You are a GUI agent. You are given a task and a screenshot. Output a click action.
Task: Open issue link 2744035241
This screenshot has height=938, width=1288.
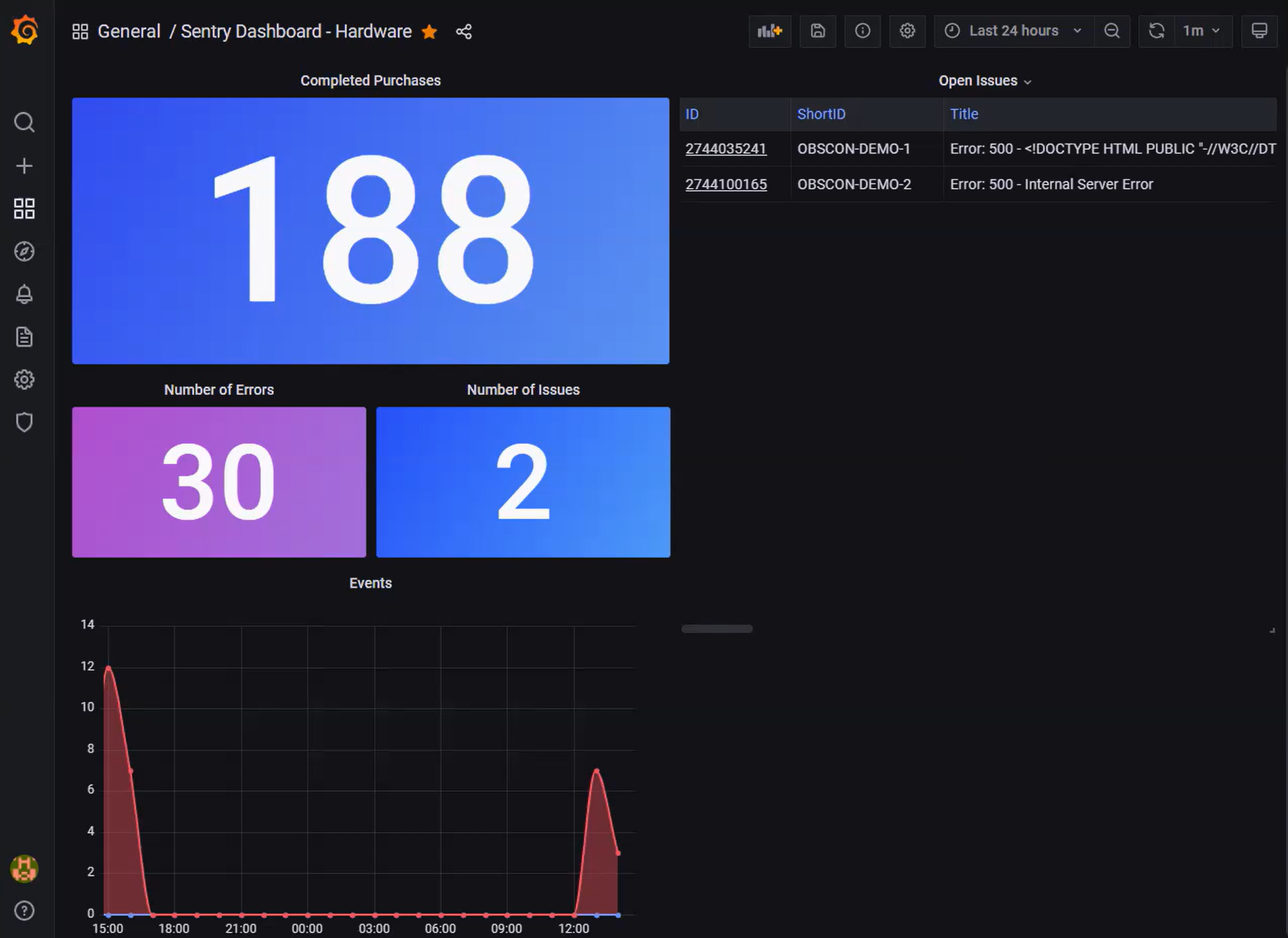tap(726, 149)
